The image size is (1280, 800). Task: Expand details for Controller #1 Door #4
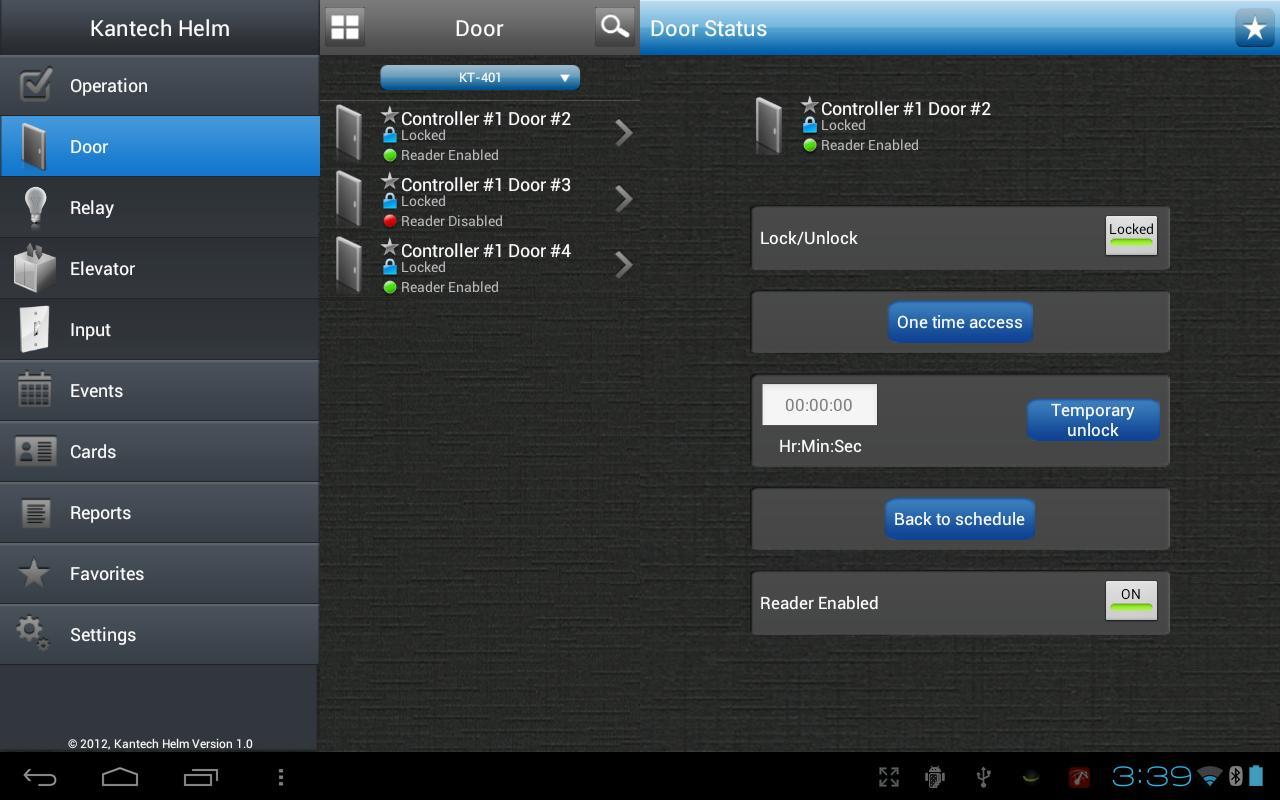pos(623,264)
